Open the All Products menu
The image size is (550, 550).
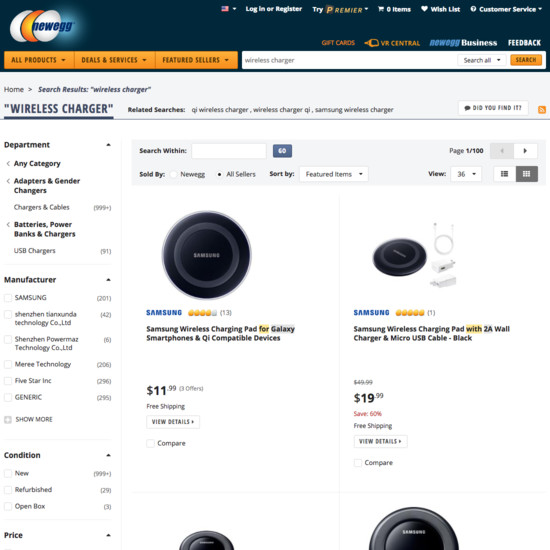[x=39, y=60]
